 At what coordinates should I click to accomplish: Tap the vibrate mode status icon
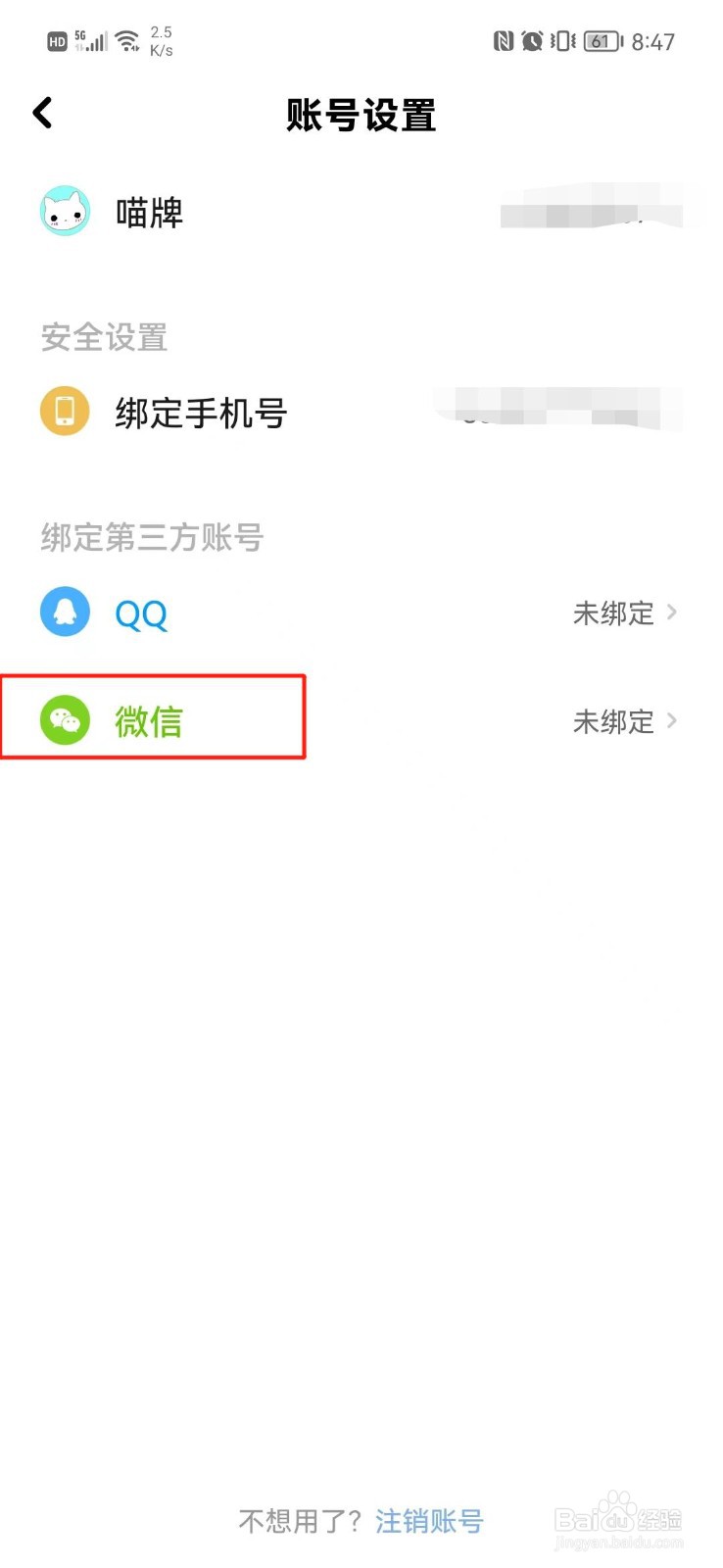click(x=562, y=41)
